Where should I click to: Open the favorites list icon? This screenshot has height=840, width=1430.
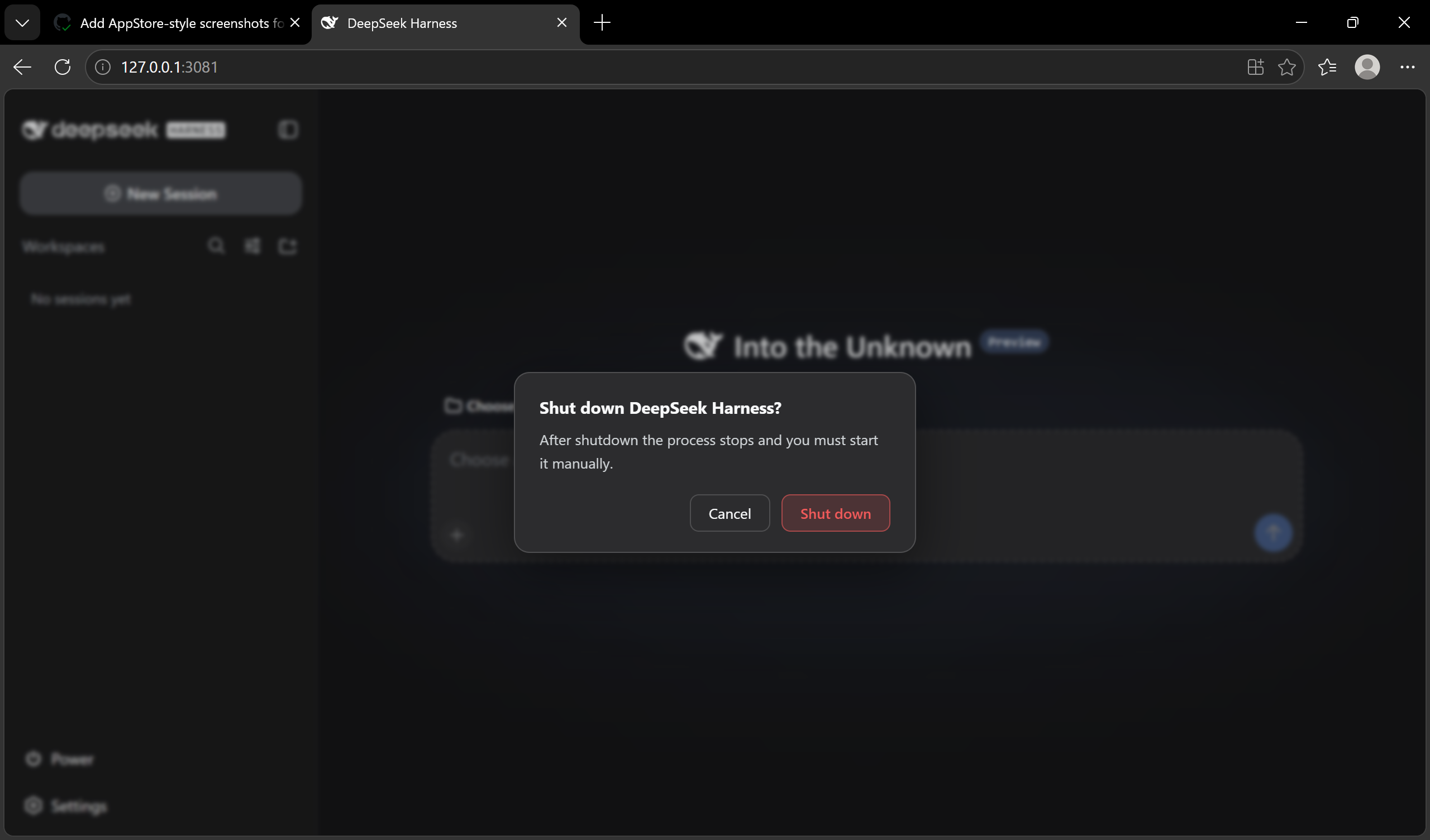[1327, 67]
